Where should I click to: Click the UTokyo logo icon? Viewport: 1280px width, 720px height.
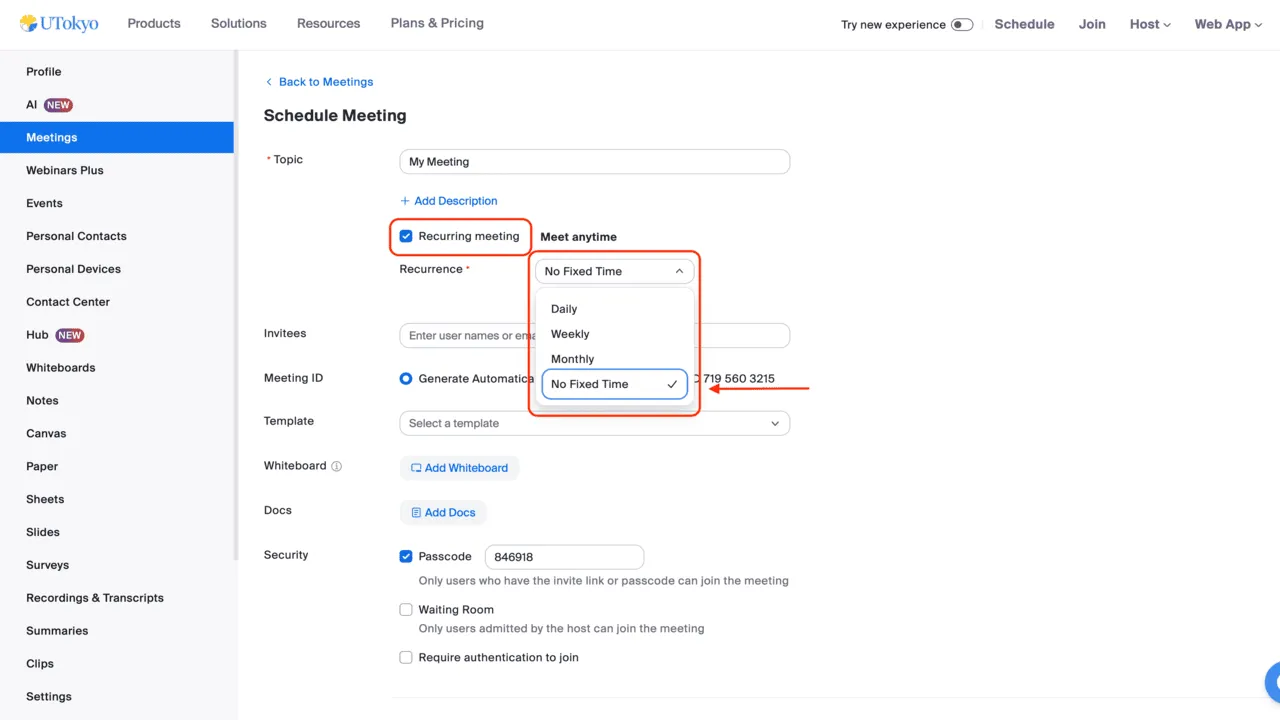click(29, 23)
